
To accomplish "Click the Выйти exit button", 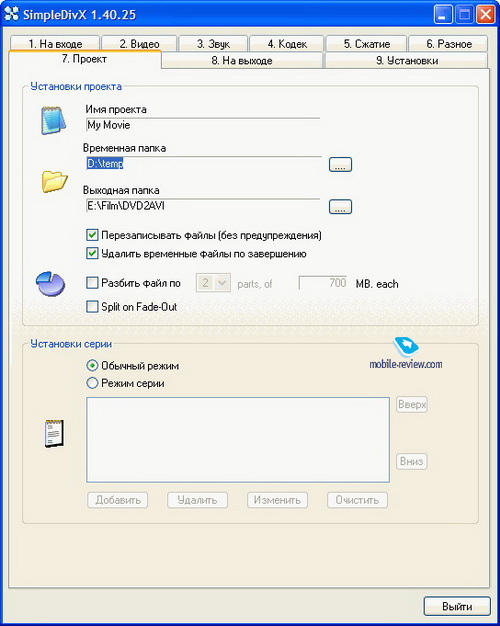I will pos(457,606).
